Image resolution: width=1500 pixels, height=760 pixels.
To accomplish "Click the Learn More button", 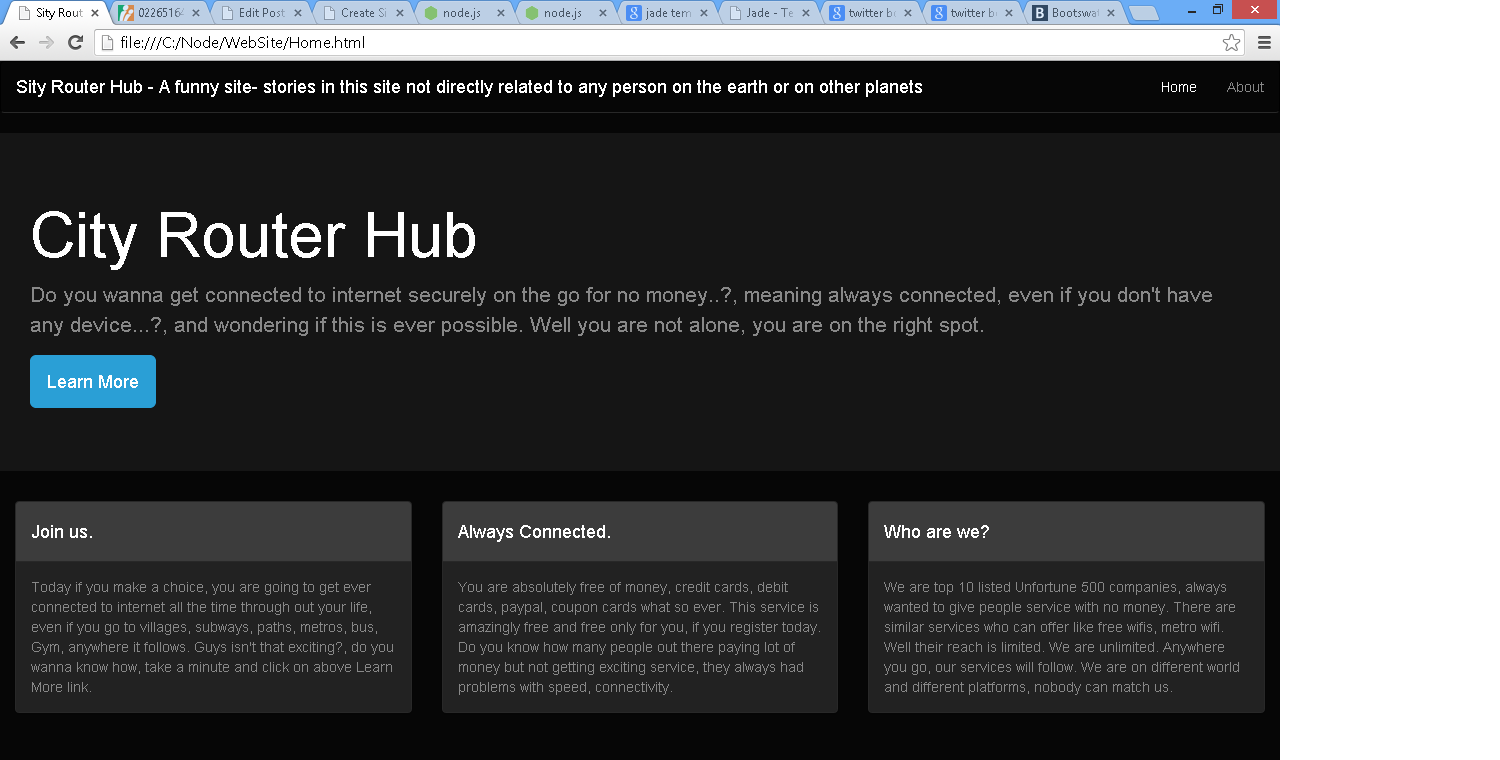I will point(93,381).
